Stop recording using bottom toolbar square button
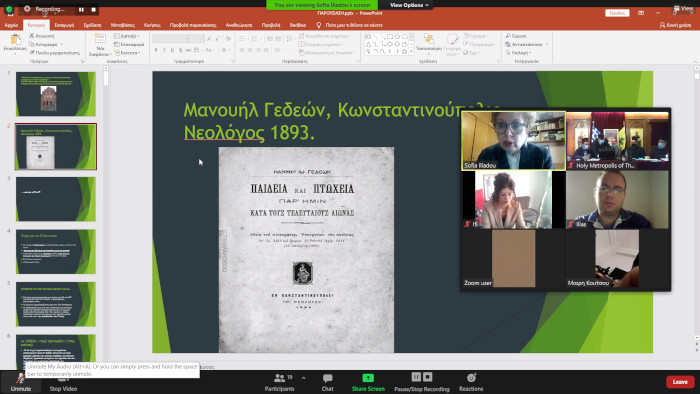This screenshot has height=394, width=700. point(428,377)
